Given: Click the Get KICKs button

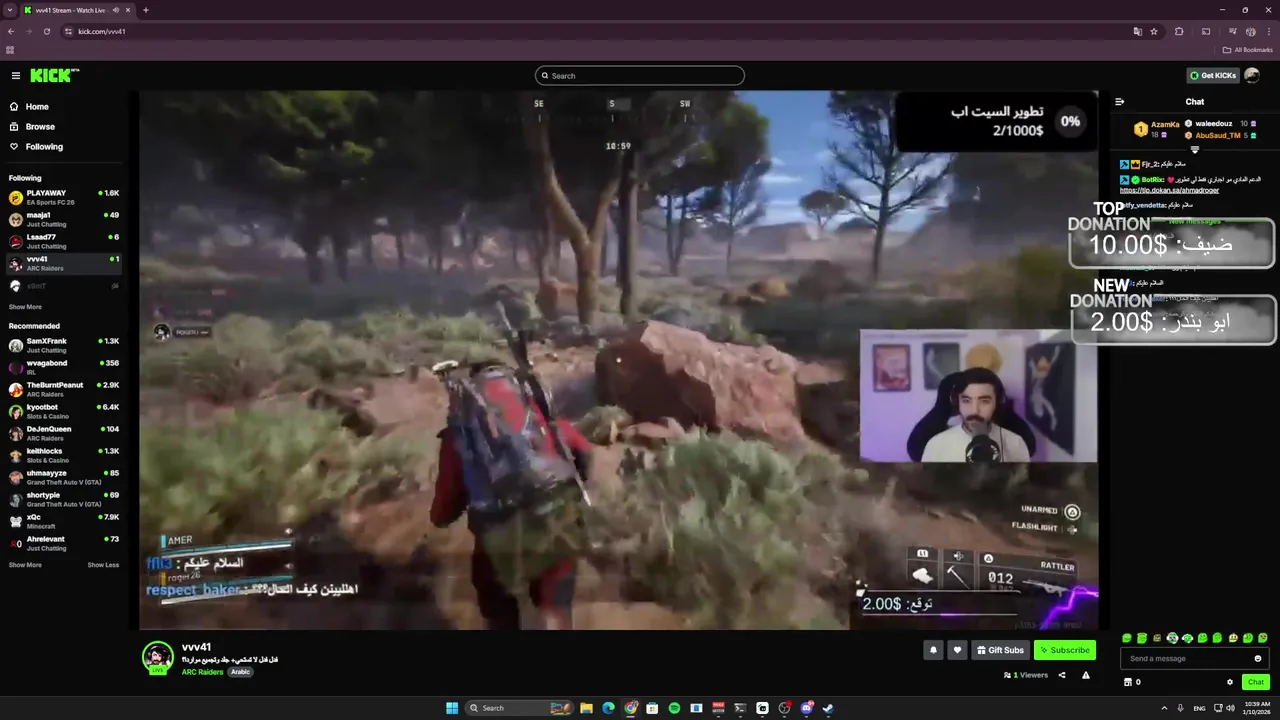Looking at the screenshot, I should click(1213, 76).
